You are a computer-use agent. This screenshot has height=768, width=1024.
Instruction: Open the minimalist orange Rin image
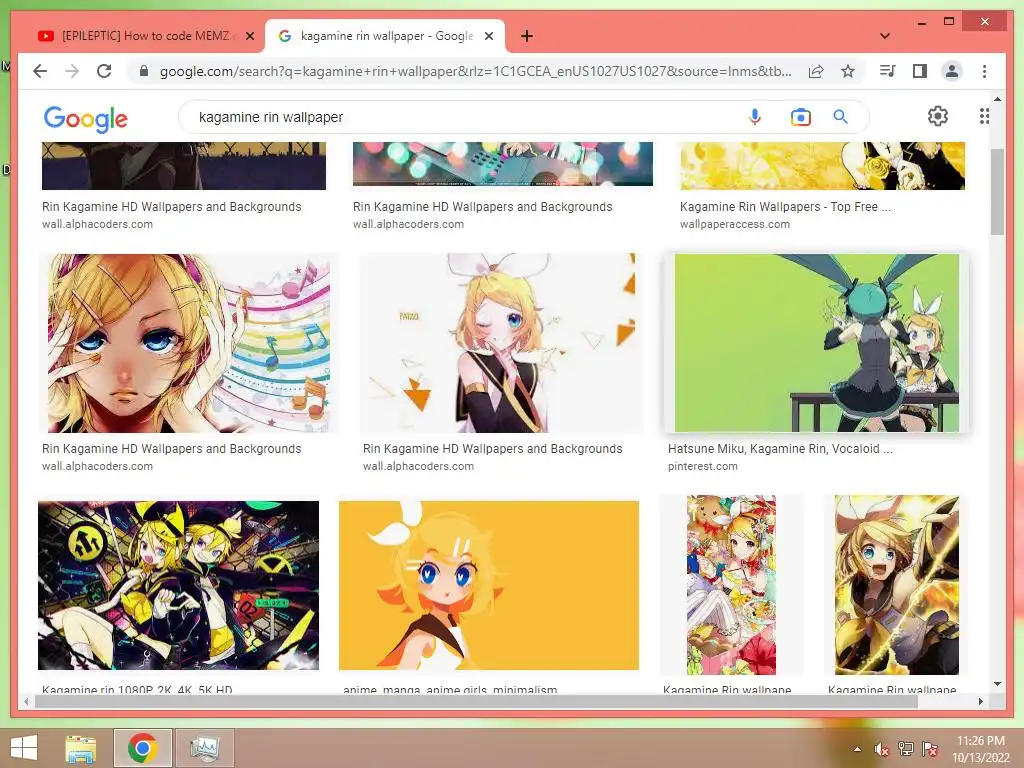point(488,585)
